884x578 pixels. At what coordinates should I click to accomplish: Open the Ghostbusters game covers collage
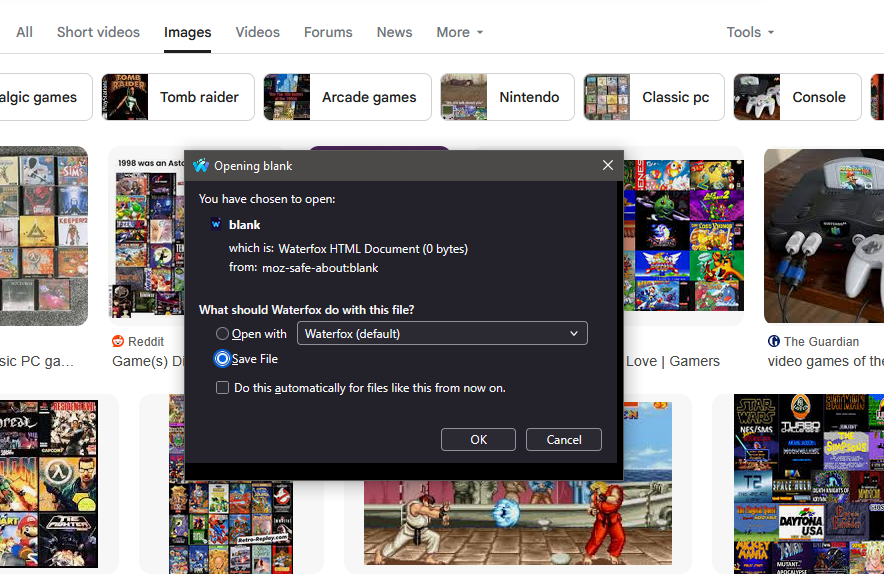coord(231,527)
